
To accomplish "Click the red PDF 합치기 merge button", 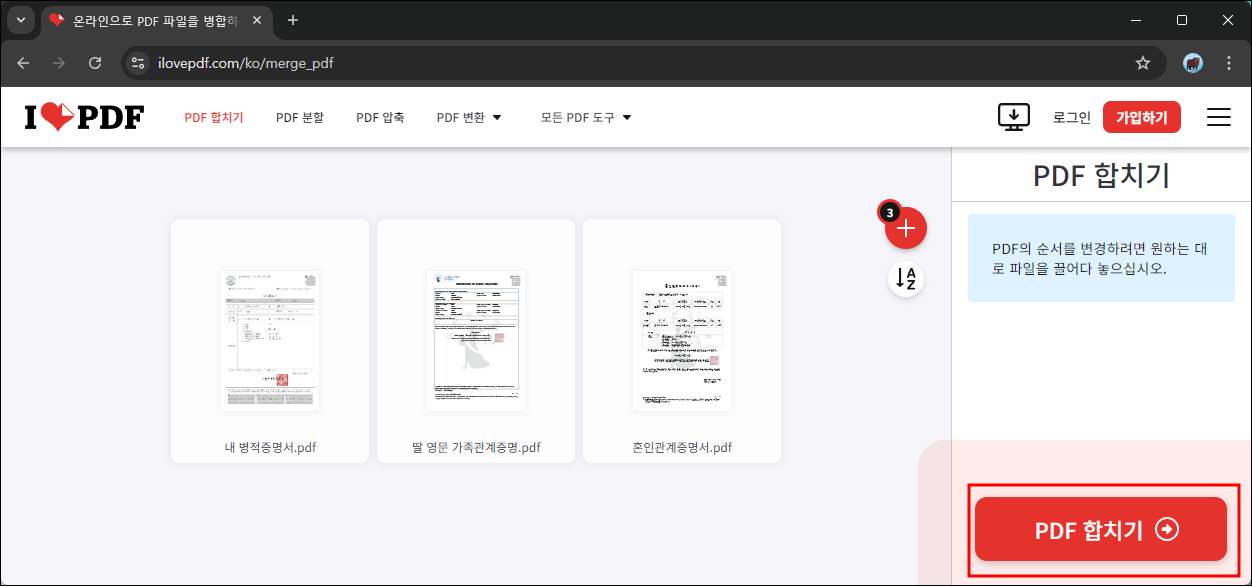I will coord(1101,530).
